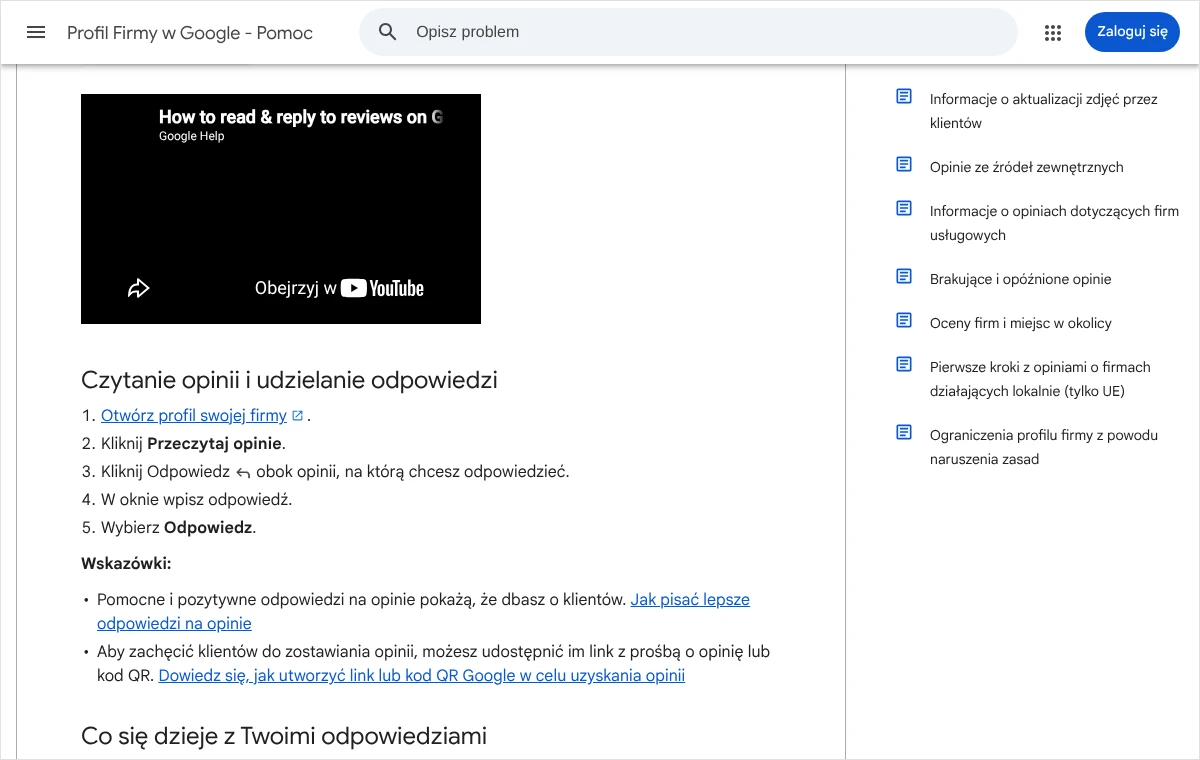Click heading Co się dzieje z Twoimi odpowiedziami
The width and height of the screenshot is (1200, 760).
(284, 736)
